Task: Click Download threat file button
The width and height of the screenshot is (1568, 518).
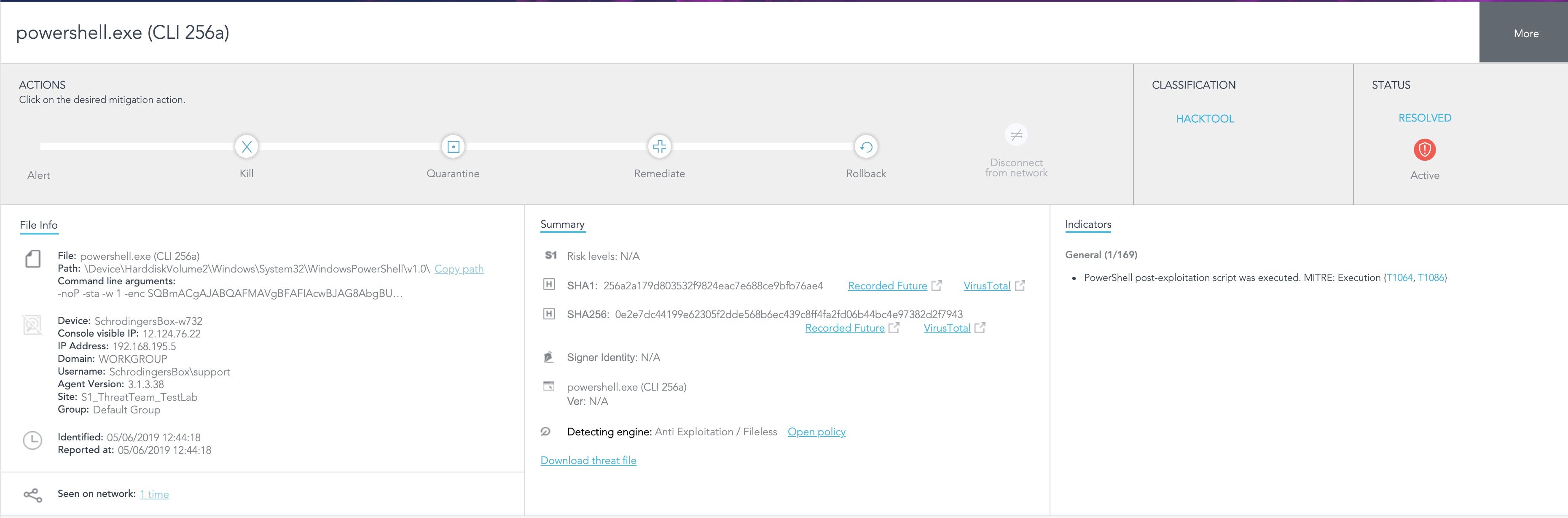Action: coord(591,460)
